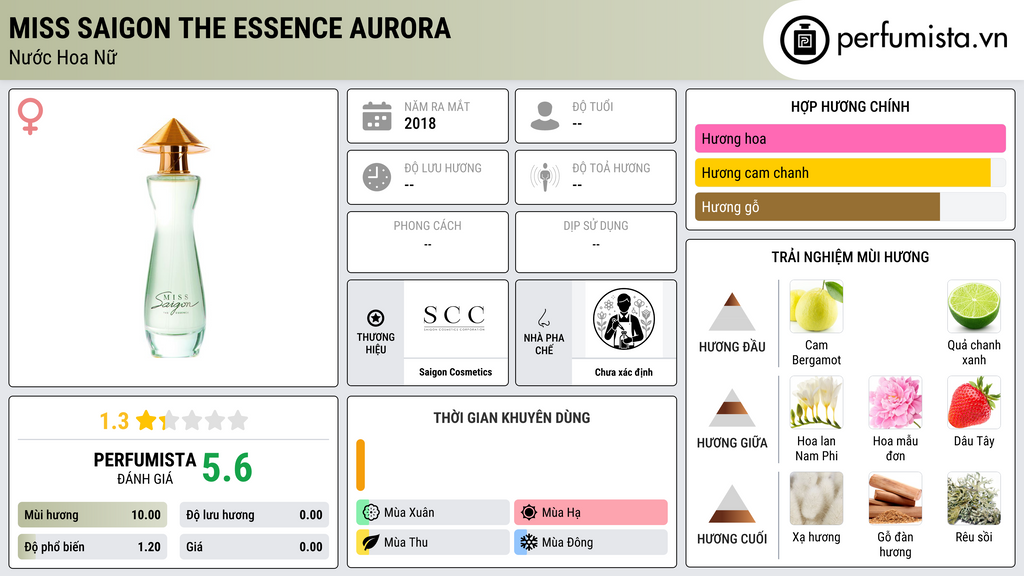Click the nose icon above Nhà pha chế
Screen dimensions: 1024x576
543,318
